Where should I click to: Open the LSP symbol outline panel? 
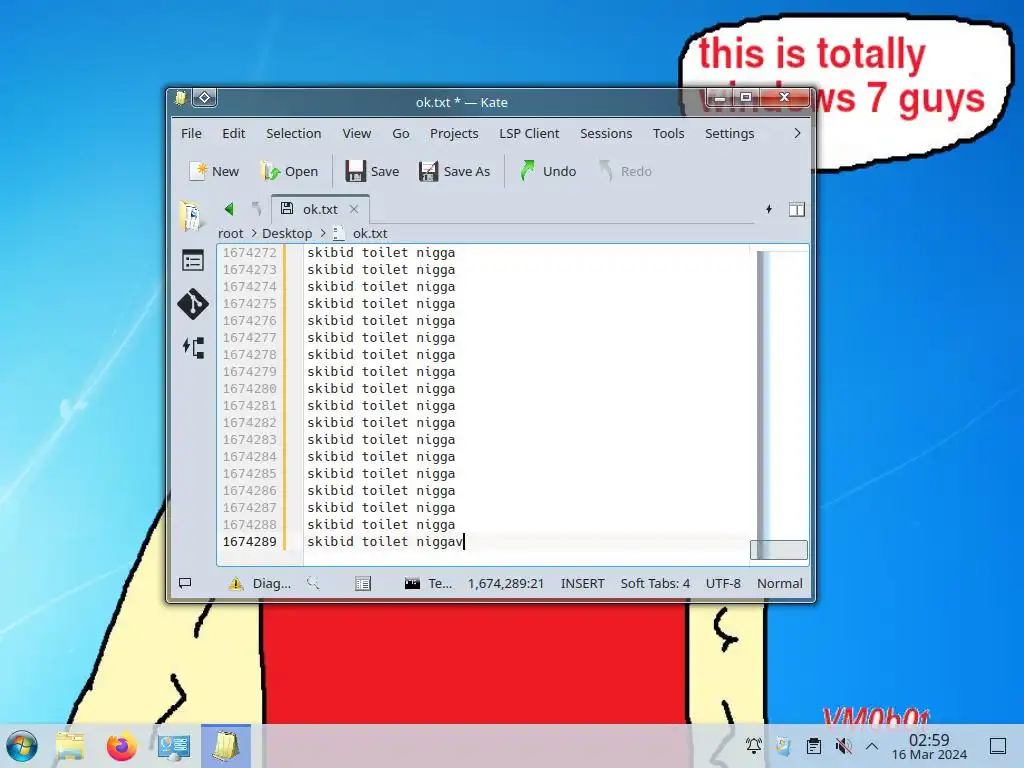[x=193, y=347]
